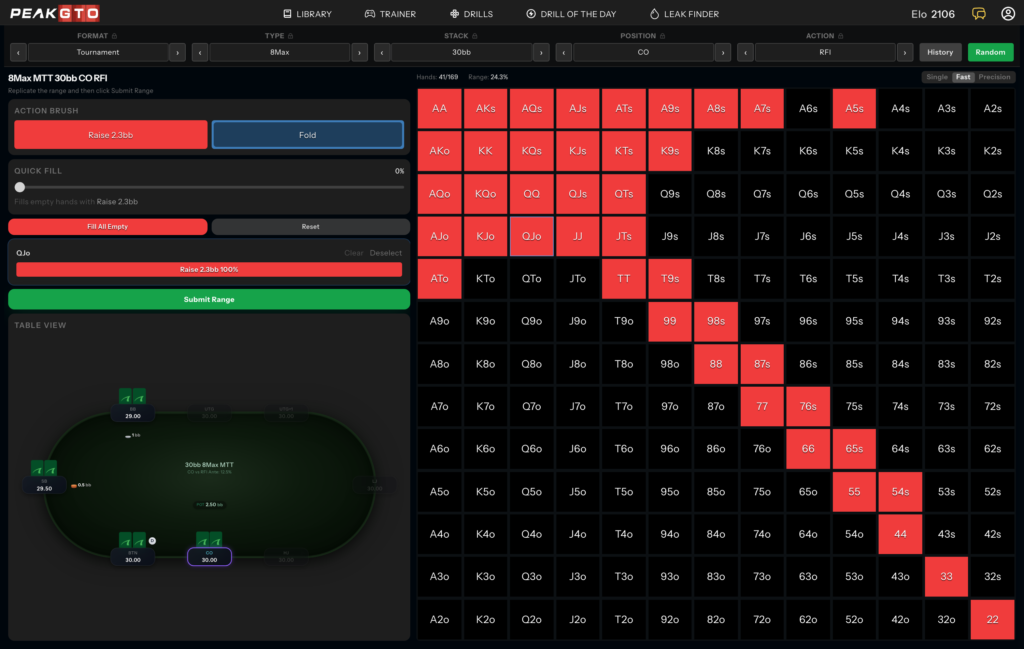Toggle the 54s hand cell
The width and height of the screenshot is (1024, 649).
coord(900,492)
